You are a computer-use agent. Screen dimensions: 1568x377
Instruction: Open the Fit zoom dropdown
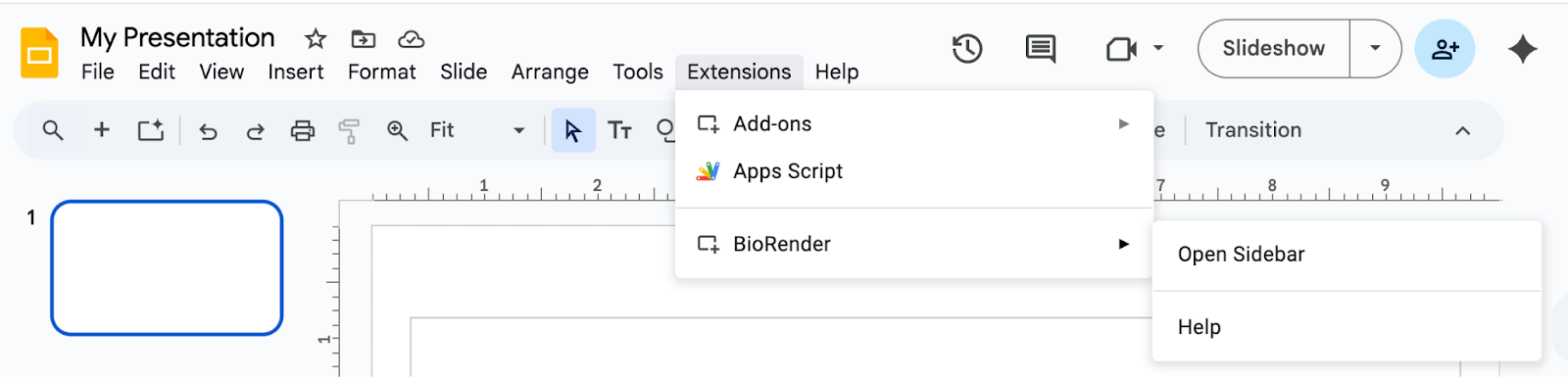[x=477, y=130]
